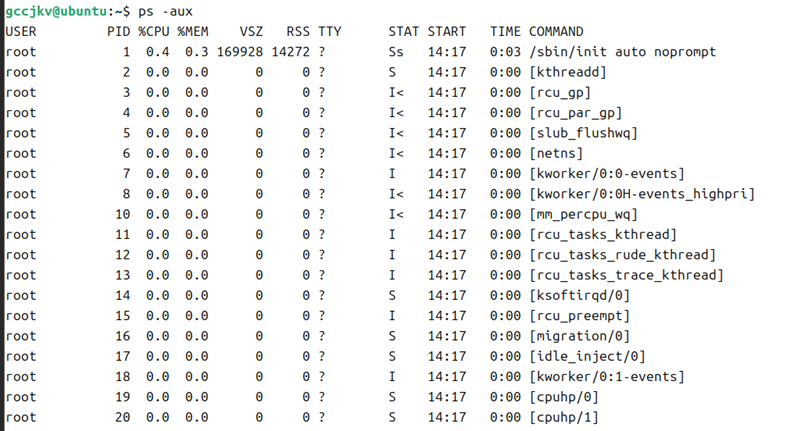
Task: Click the /sbin/init auto noprompt entry
Action: [622, 52]
